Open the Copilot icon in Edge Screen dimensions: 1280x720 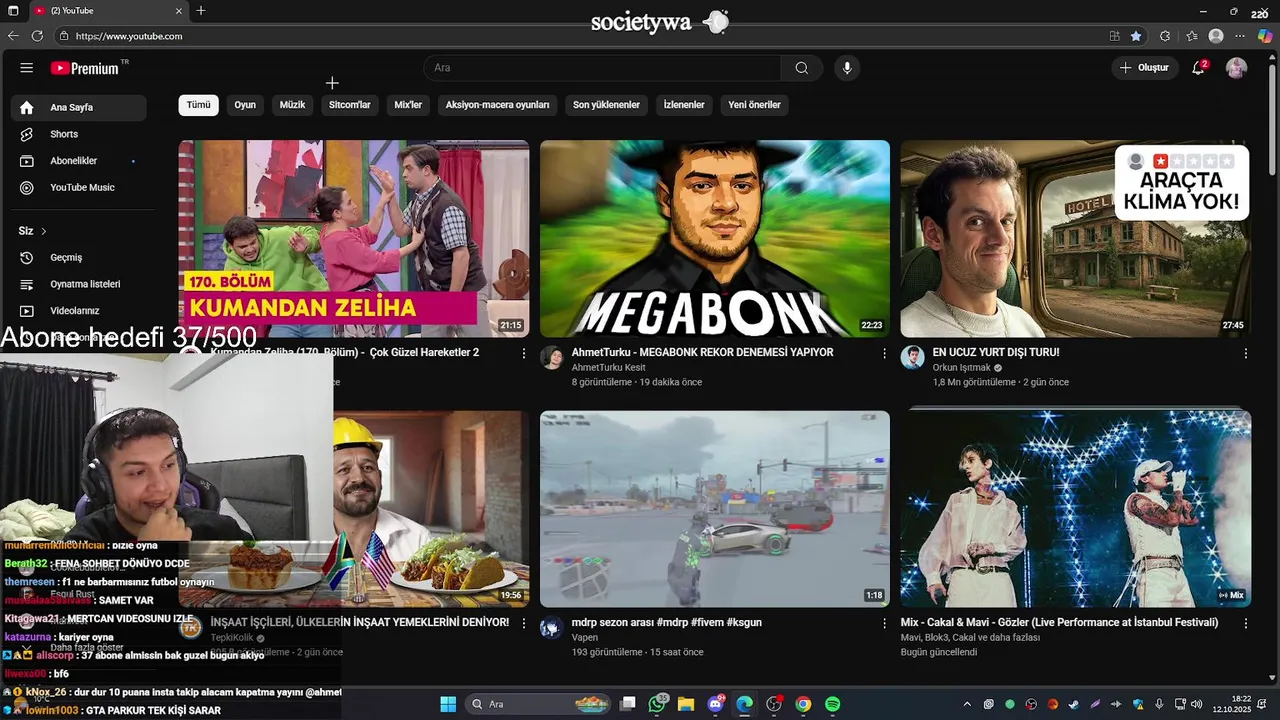(1265, 36)
